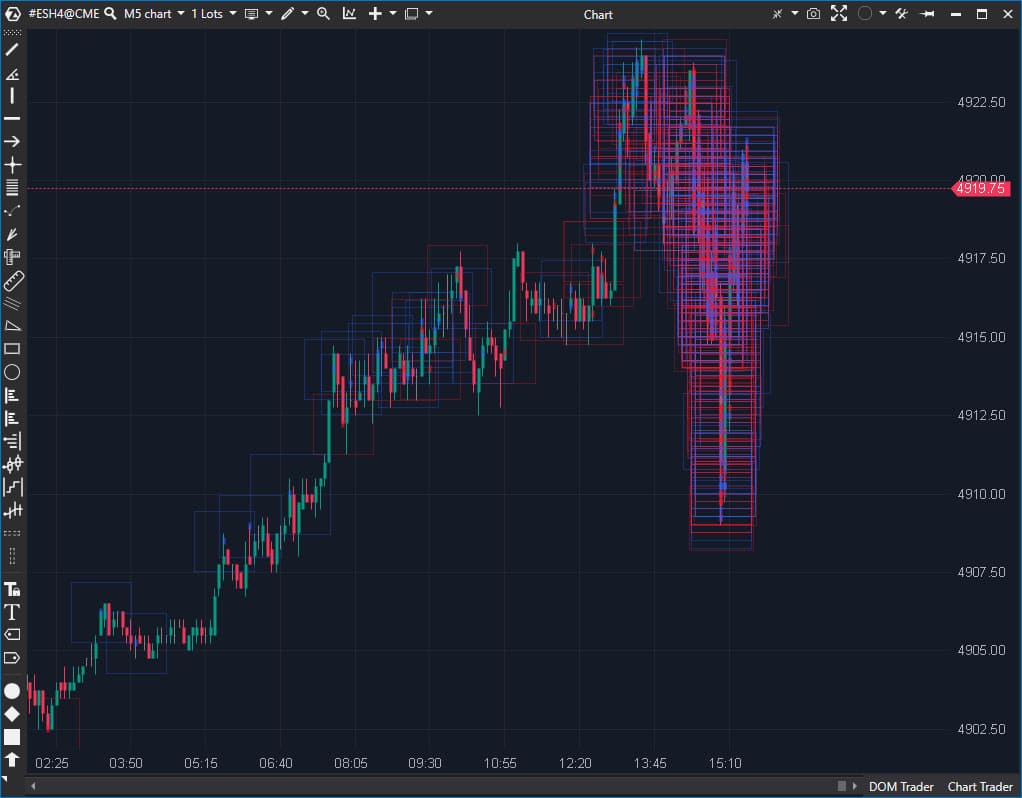The image size is (1022, 798).
Task: Switch to the DOM Trader tab
Action: pyautogui.click(x=901, y=787)
